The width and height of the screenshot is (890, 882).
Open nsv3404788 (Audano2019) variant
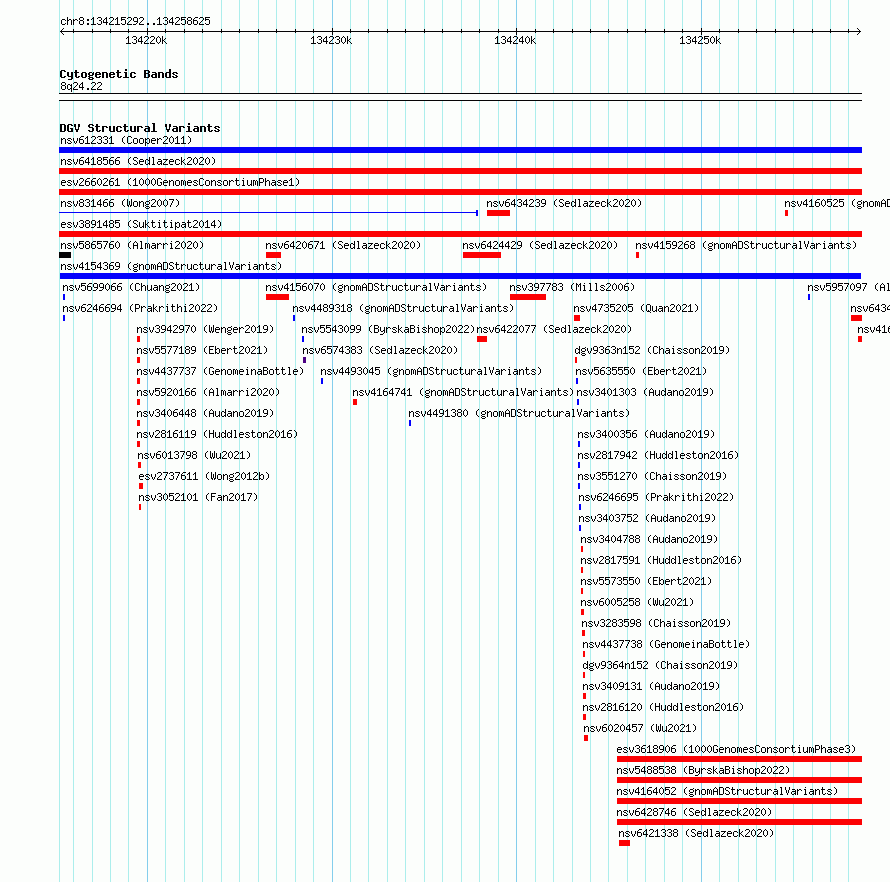click(x=649, y=539)
